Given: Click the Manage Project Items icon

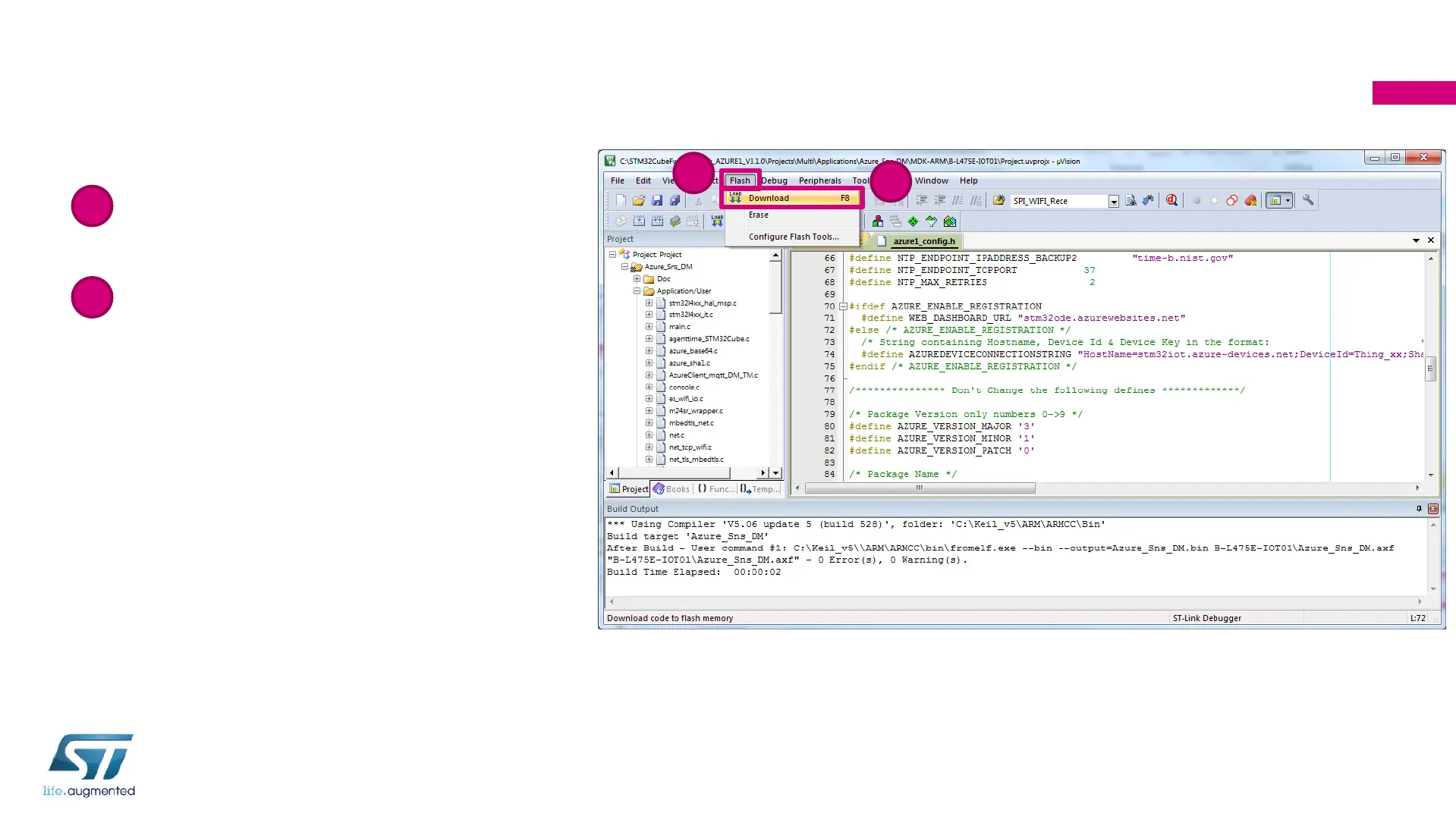Looking at the screenshot, I should tap(878, 221).
